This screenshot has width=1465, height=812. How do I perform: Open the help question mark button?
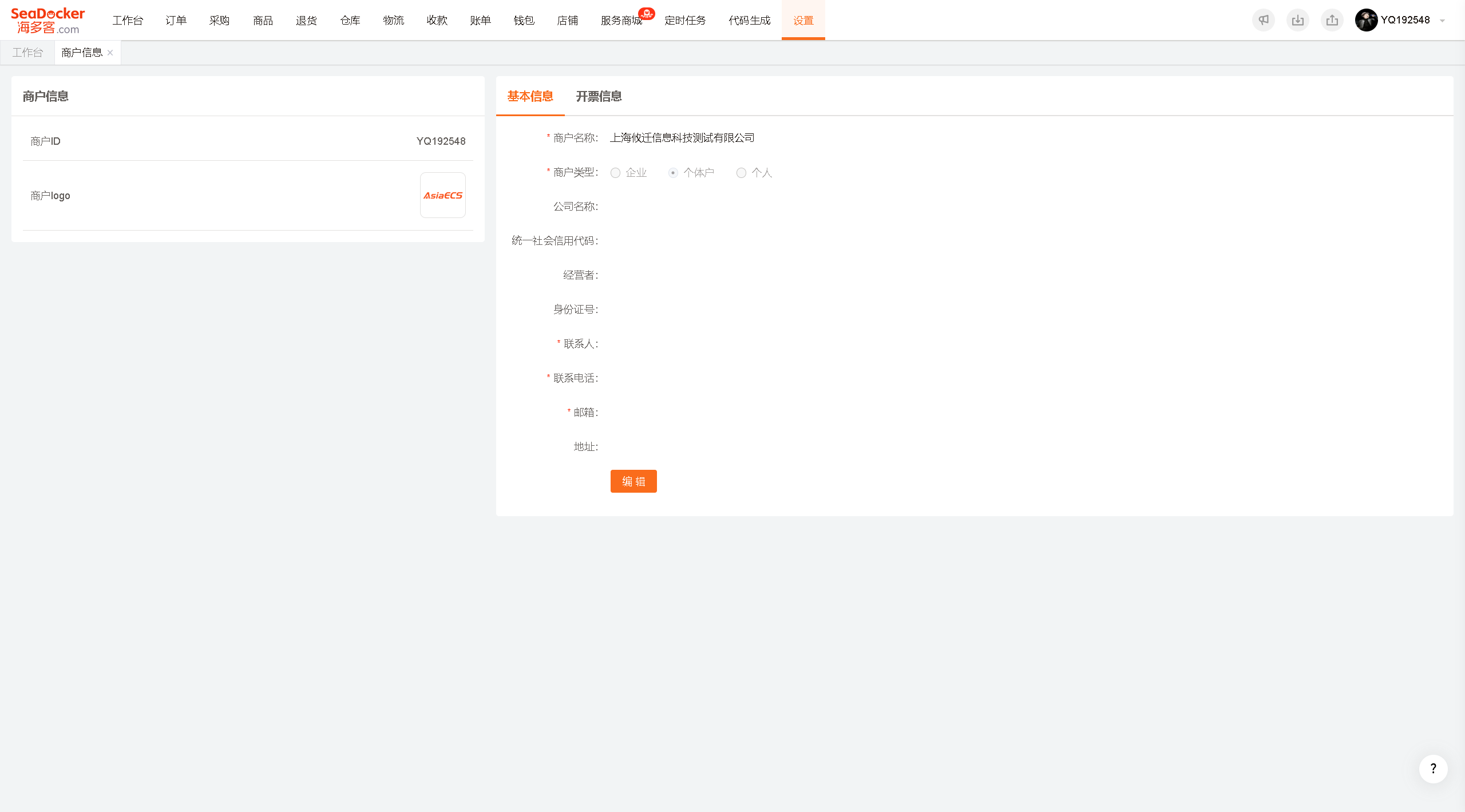pos(1433,769)
